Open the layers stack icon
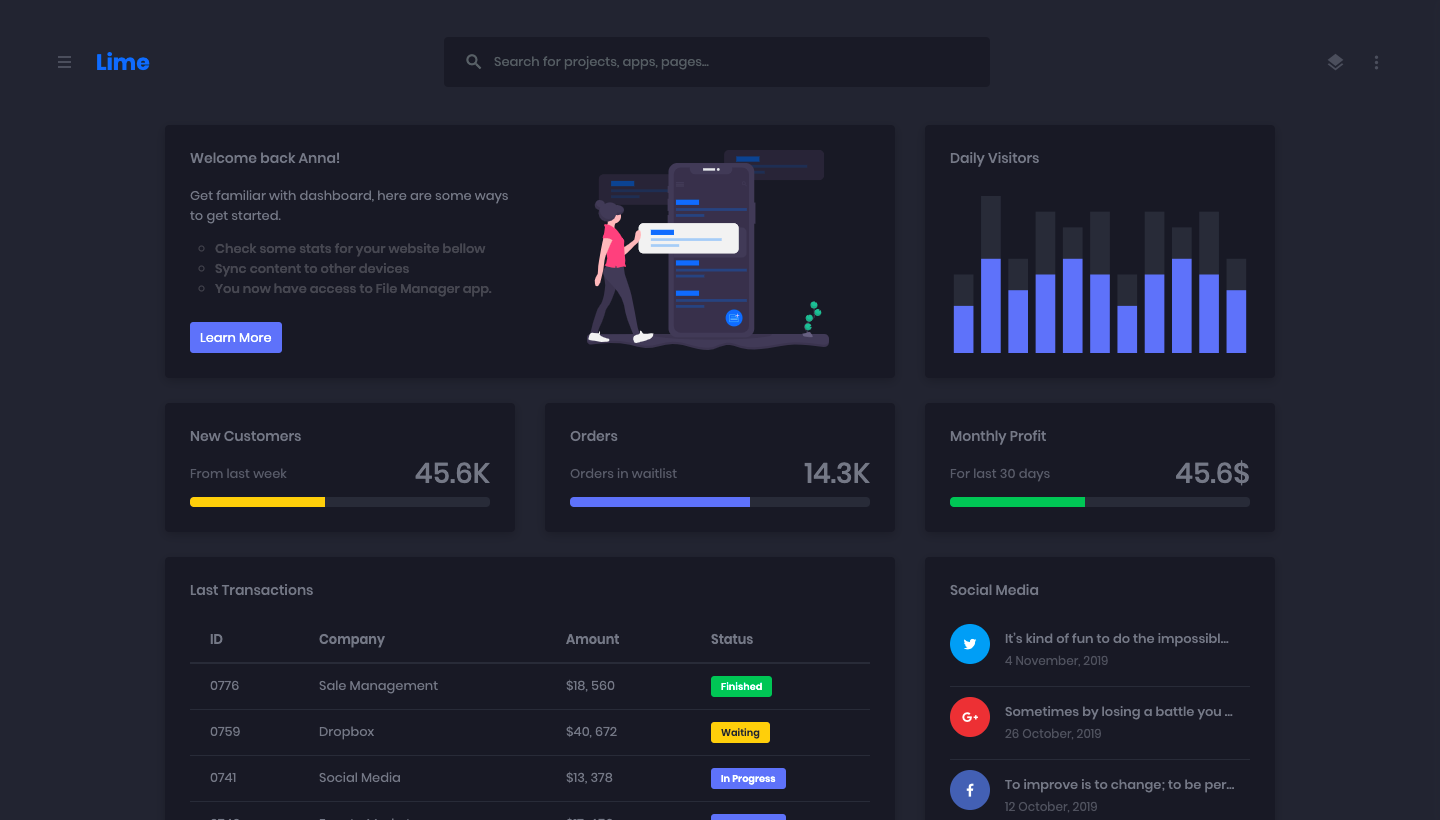The width and height of the screenshot is (1440, 820). click(1335, 62)
